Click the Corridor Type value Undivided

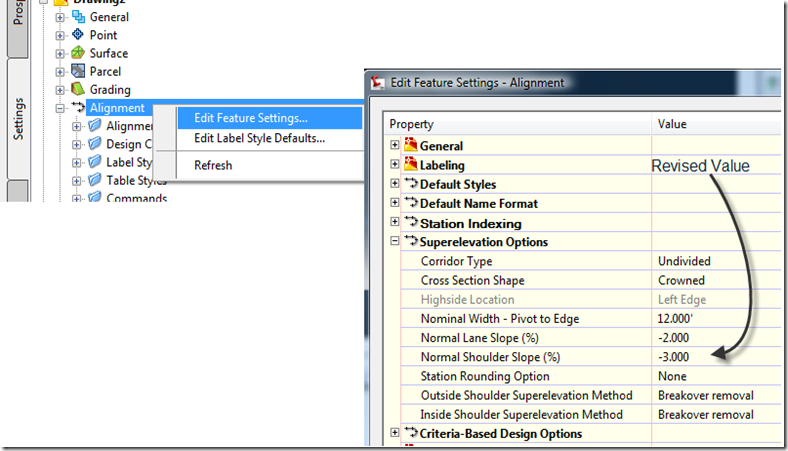tap(684, 261)
